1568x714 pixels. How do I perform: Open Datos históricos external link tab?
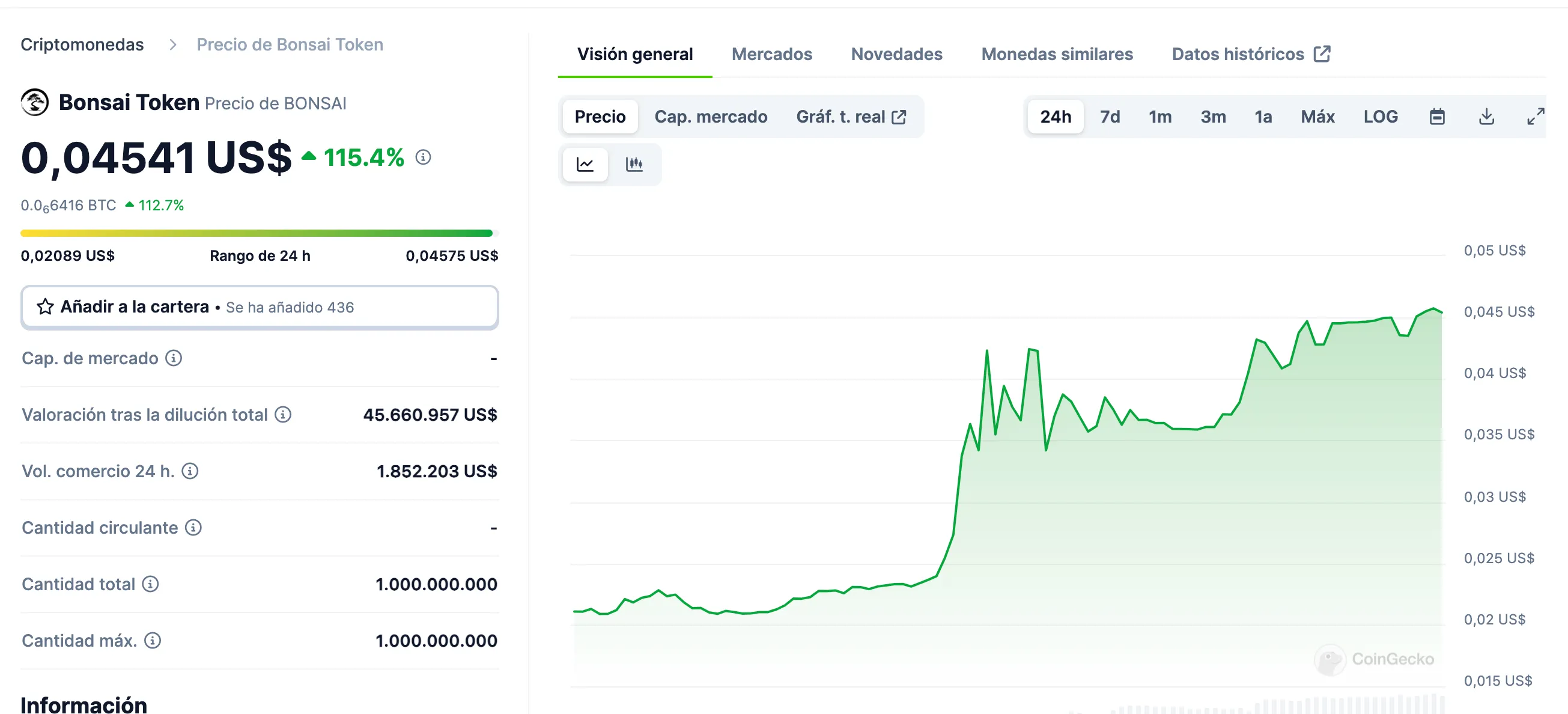pyautogui.click(x=1251, y=54)
